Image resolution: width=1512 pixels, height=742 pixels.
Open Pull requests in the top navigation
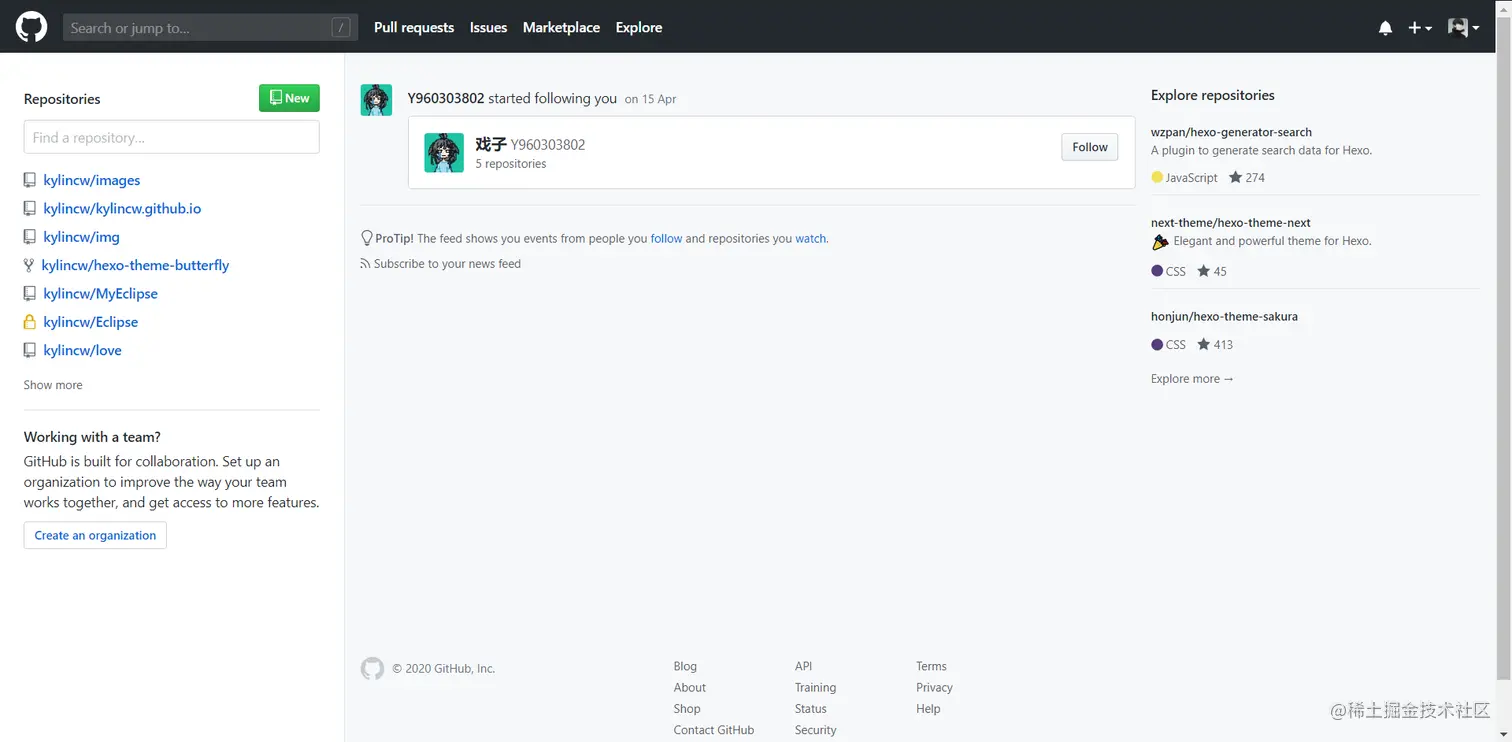(414, 28)
